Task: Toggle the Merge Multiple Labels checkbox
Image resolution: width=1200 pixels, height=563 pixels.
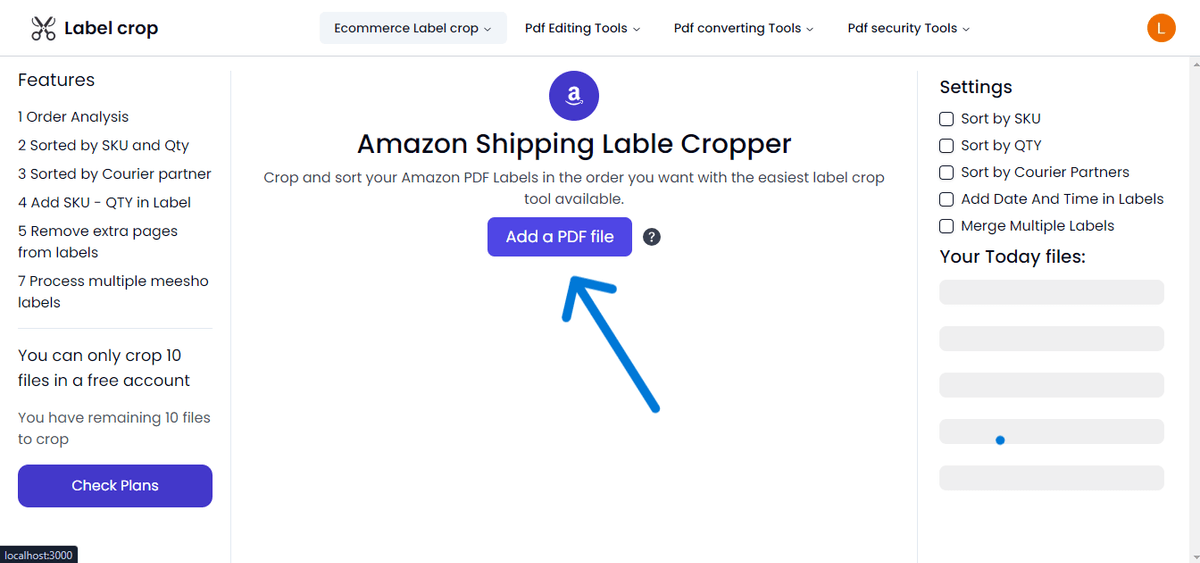Action: (946, 226)
